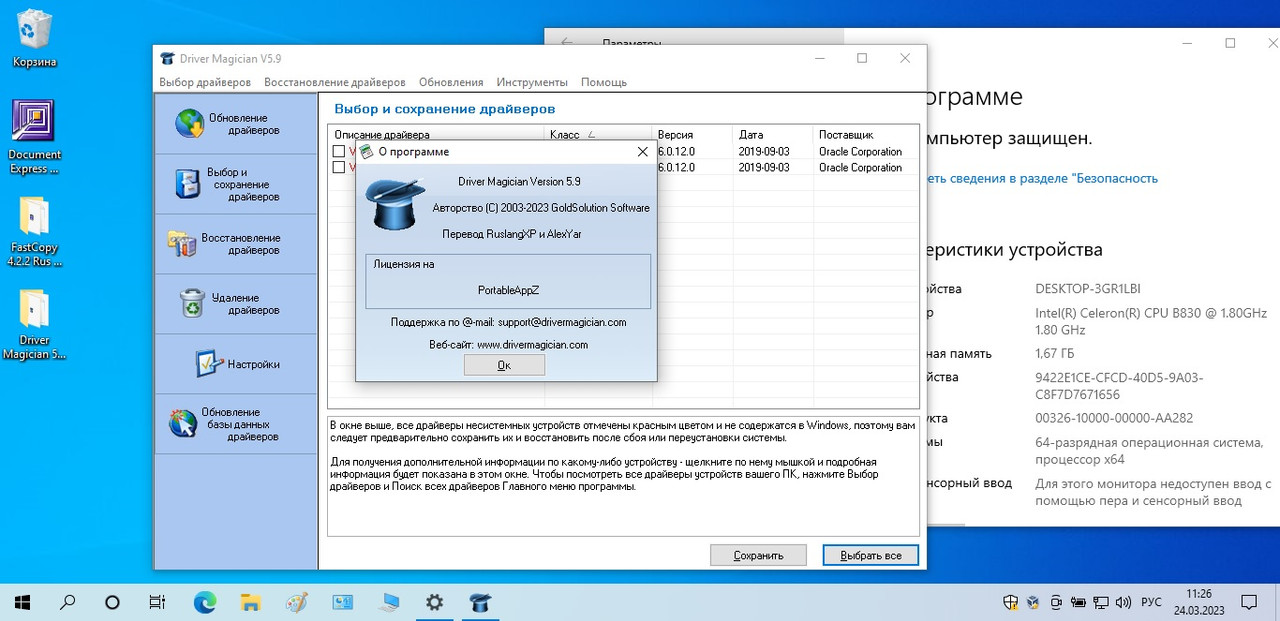Click the second row's 2019-09-03 date cell
The image size is (1280, 621).
(x=764, y=168)
